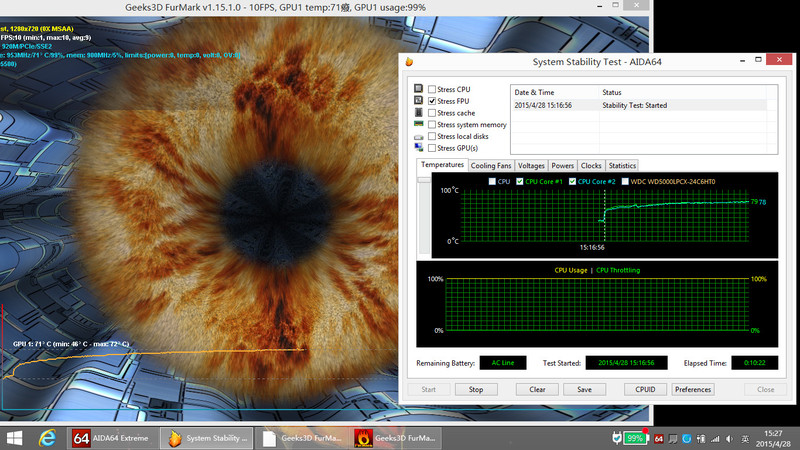Viewport: 800px width, 450px height.
Task: Select the Stability Test Started log row
Action: [638, 105]
